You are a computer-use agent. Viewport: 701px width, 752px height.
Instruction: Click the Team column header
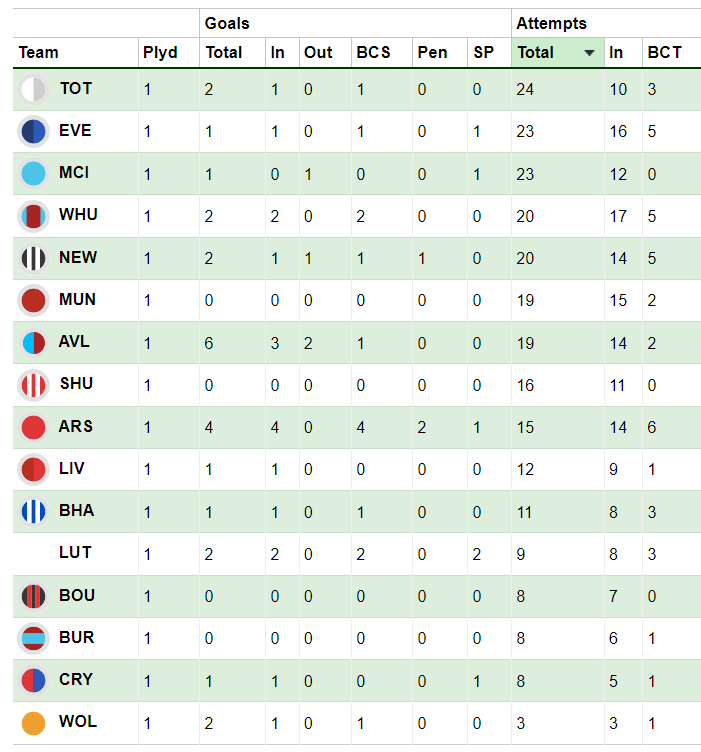pyautogui.click(x=38, y=52)
